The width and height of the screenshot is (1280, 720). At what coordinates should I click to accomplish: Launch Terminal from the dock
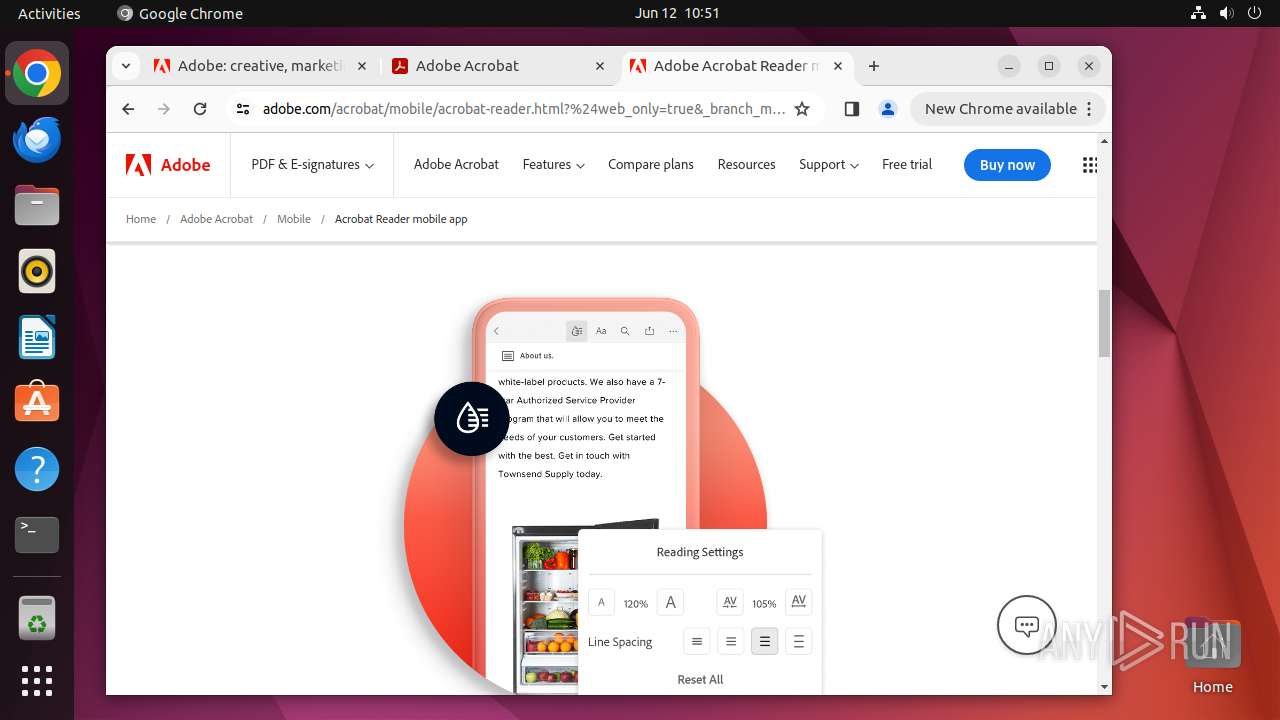tap(37, 535)
